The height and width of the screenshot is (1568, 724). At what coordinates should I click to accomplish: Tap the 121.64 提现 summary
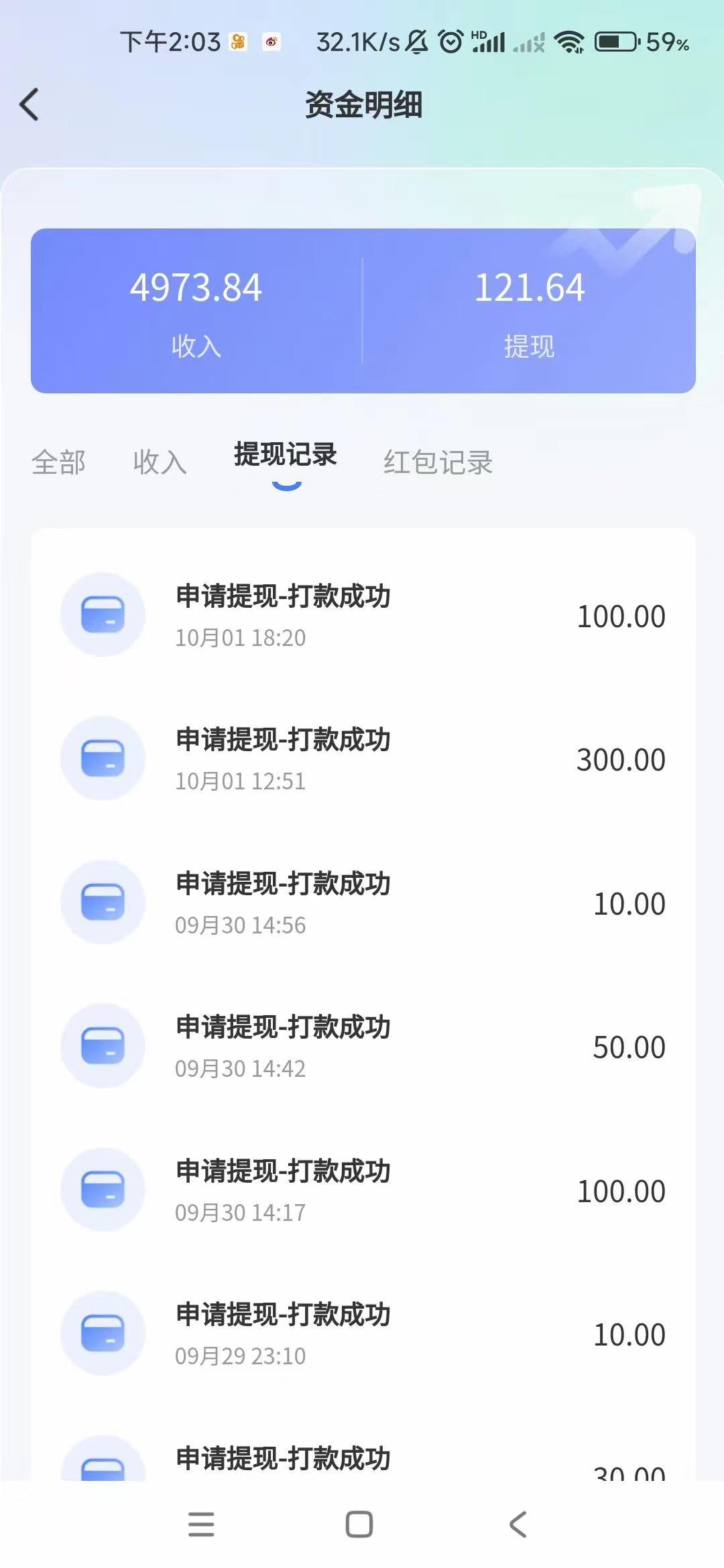click(x=530, y=312)
